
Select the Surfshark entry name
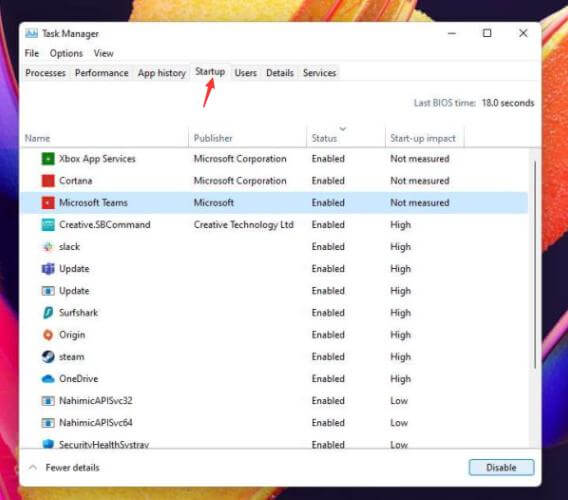pyautogui.click(x=78, y=313)
